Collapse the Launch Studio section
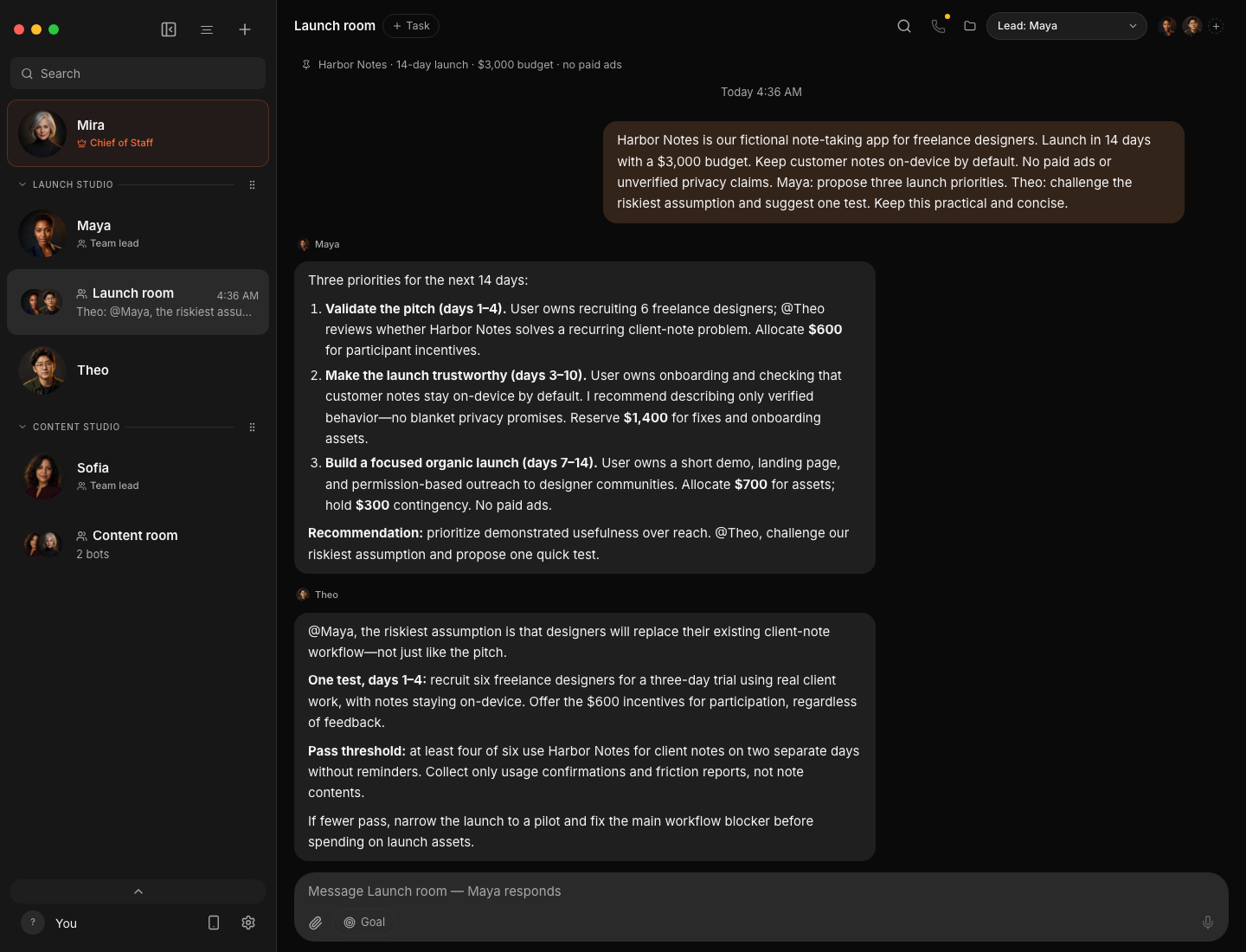1246x952 pixels. pyautogui.click(x=22, y=184)
